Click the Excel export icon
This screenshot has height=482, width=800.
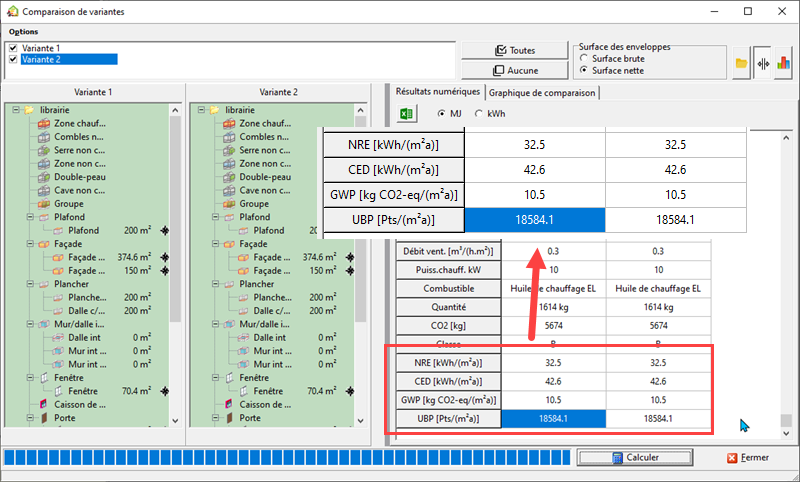coord(407,114)
